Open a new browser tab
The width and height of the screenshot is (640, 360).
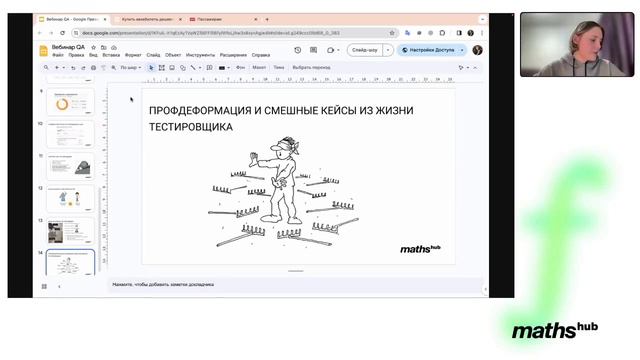(267, 19)
